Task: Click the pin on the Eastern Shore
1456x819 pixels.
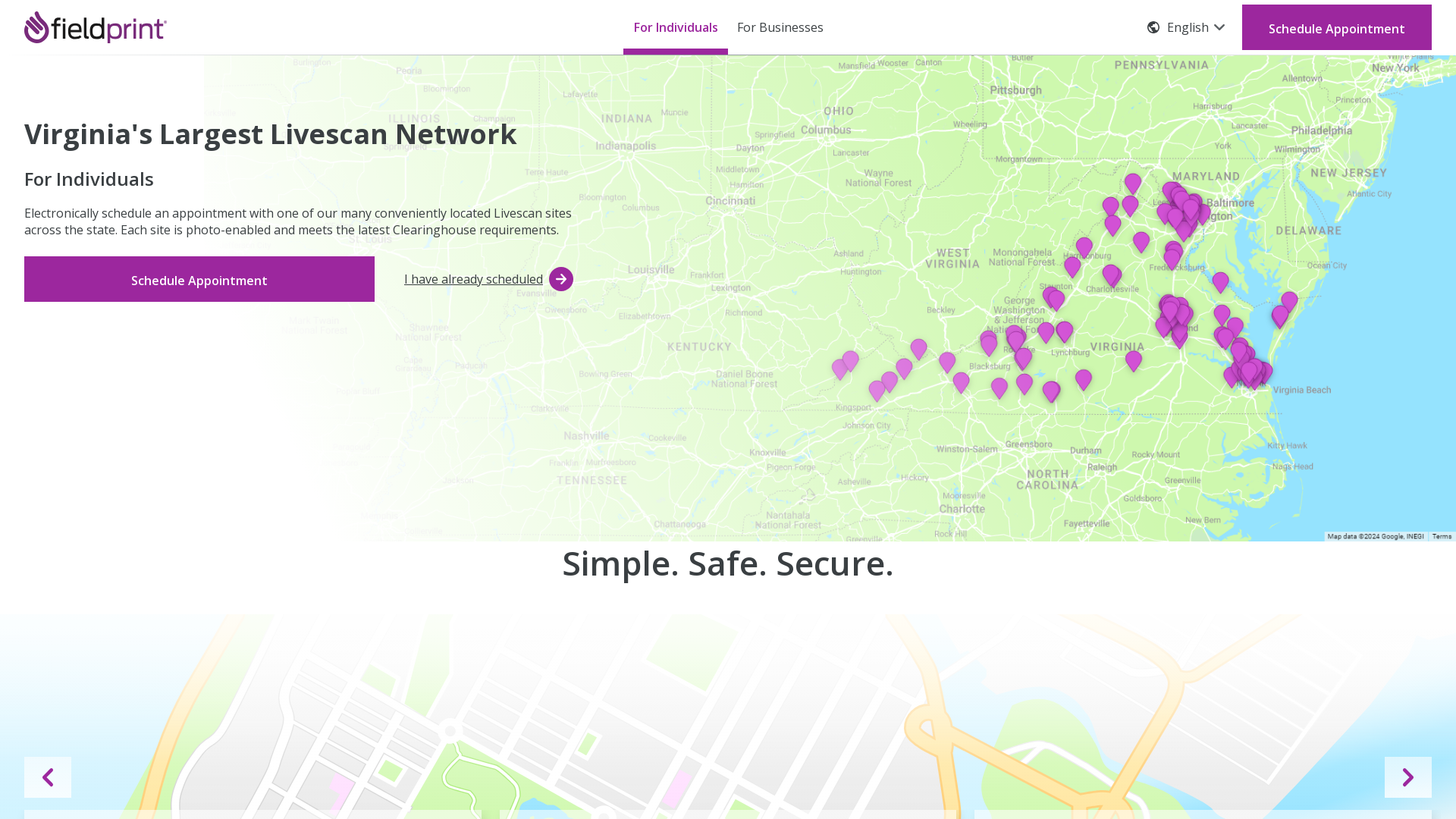Action: coord(1289,302)
